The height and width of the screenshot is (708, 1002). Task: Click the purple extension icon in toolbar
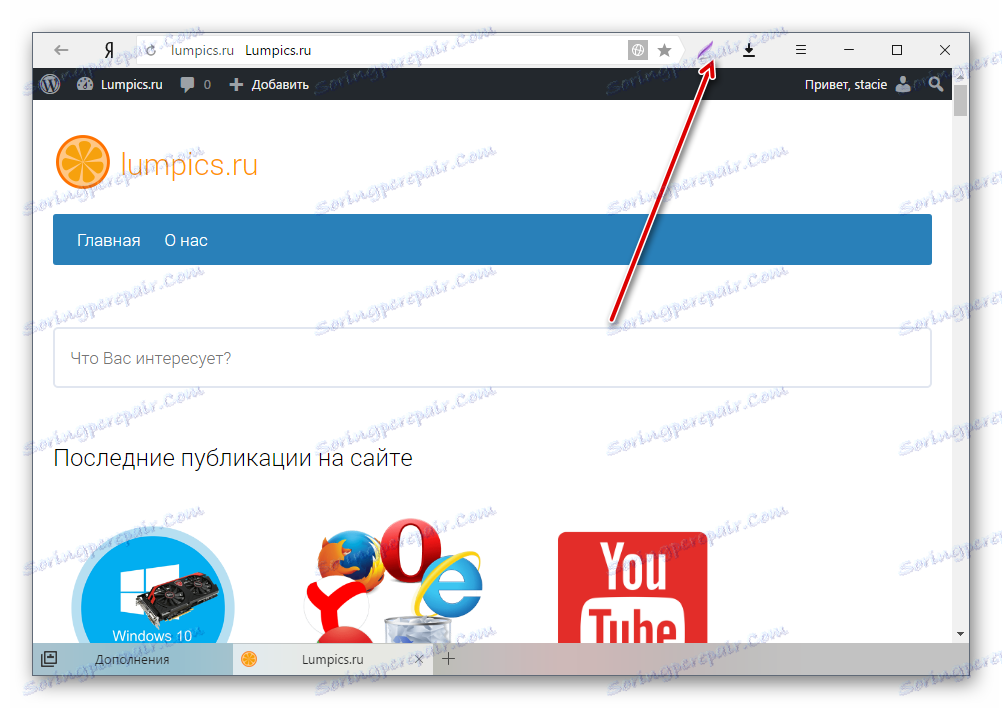click(707, 49)
